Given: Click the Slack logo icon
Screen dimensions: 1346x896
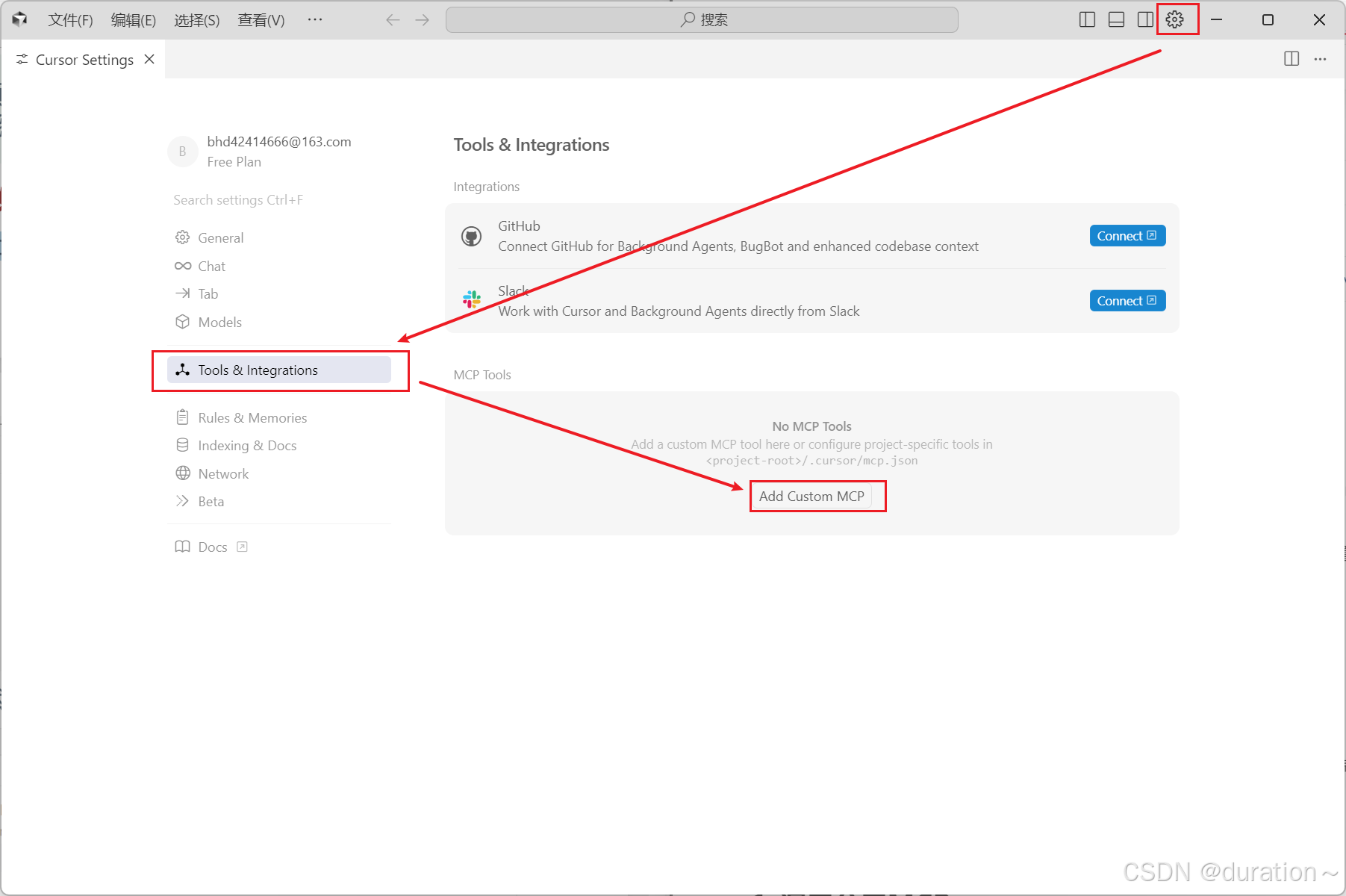Looking at the screenshot, I should pyautogui.click(x=471, y=300).
